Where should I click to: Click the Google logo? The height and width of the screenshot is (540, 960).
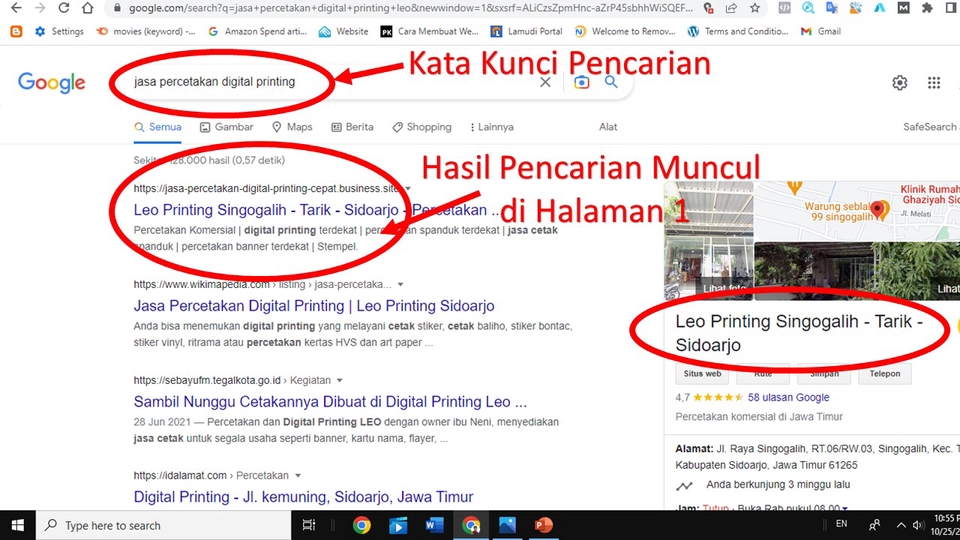tap(51, 82)
